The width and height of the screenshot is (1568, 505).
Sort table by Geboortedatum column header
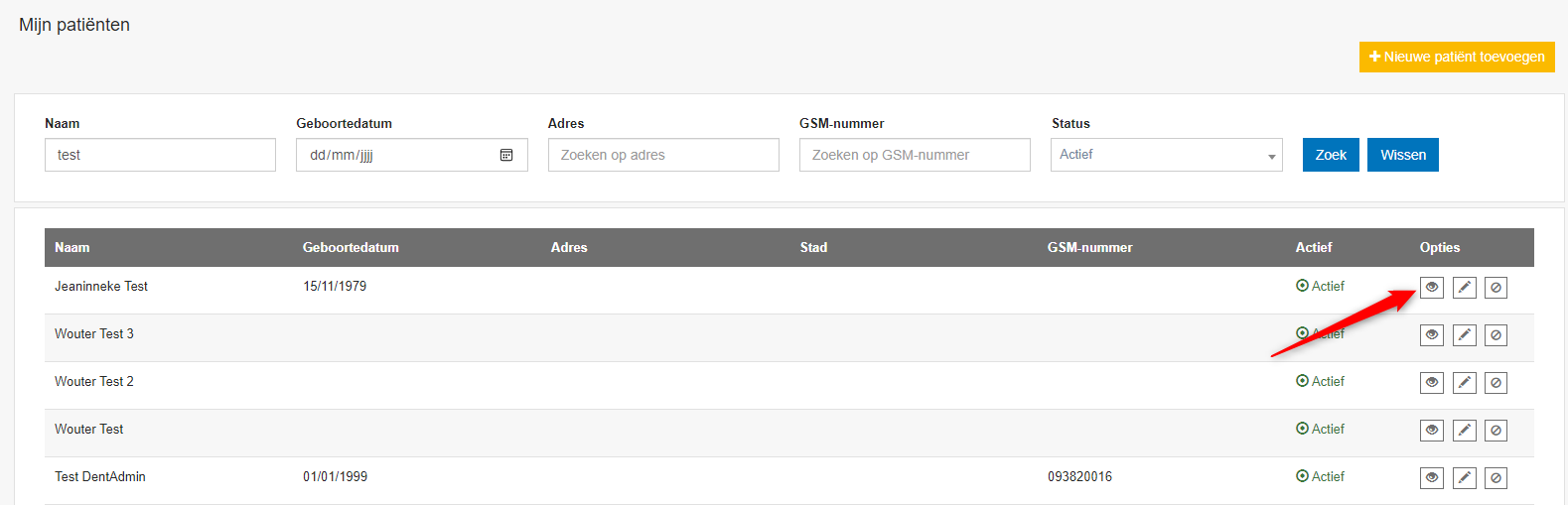pos(351,247)
